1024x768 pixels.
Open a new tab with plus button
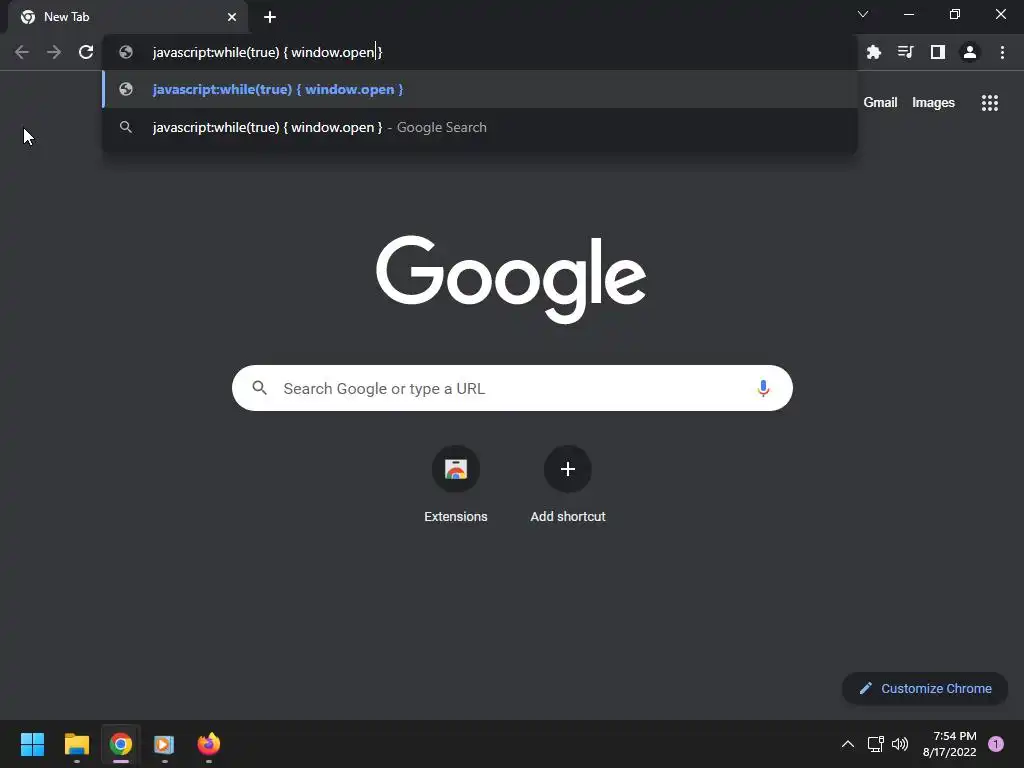(270, 17)
